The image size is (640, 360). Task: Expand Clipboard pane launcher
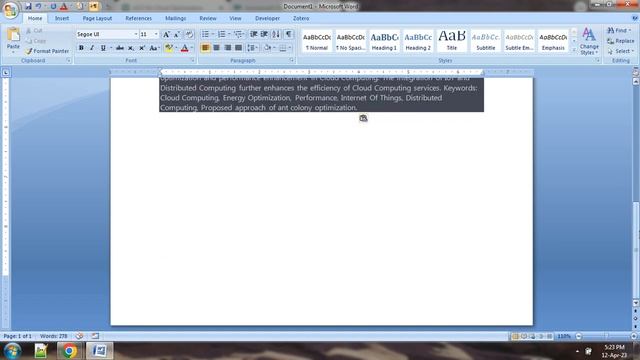[x=68, y=60]
